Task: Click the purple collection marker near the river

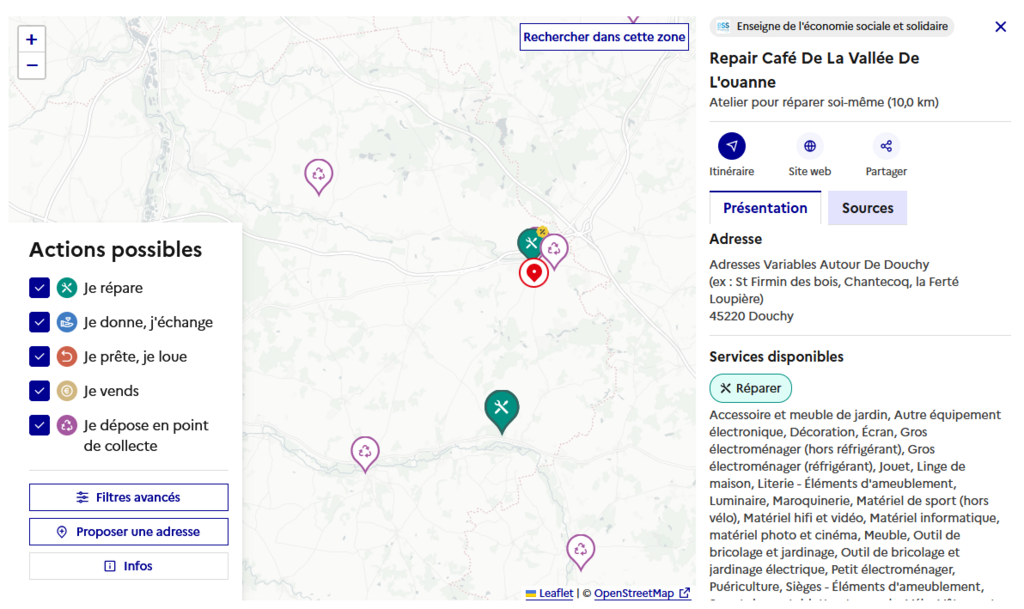Action: coord(365,452)
